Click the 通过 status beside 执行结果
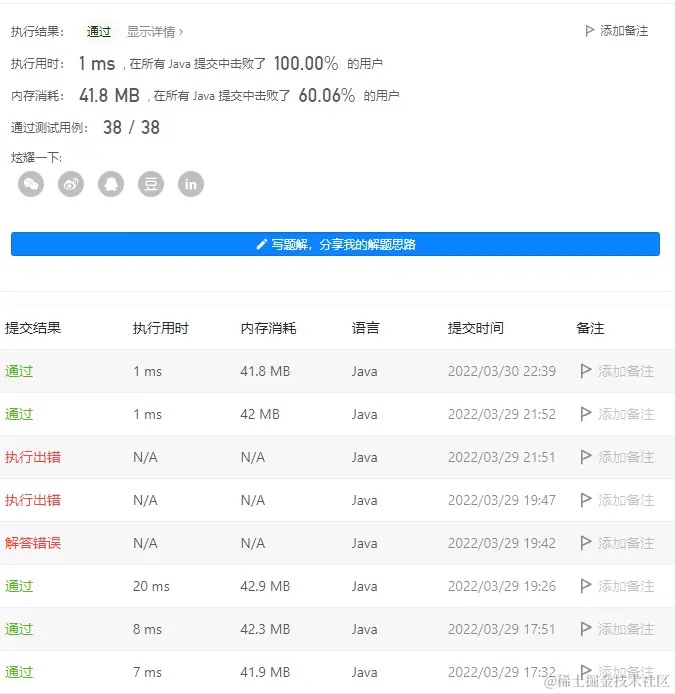This screenshot has height=694, width=675. 99,31
